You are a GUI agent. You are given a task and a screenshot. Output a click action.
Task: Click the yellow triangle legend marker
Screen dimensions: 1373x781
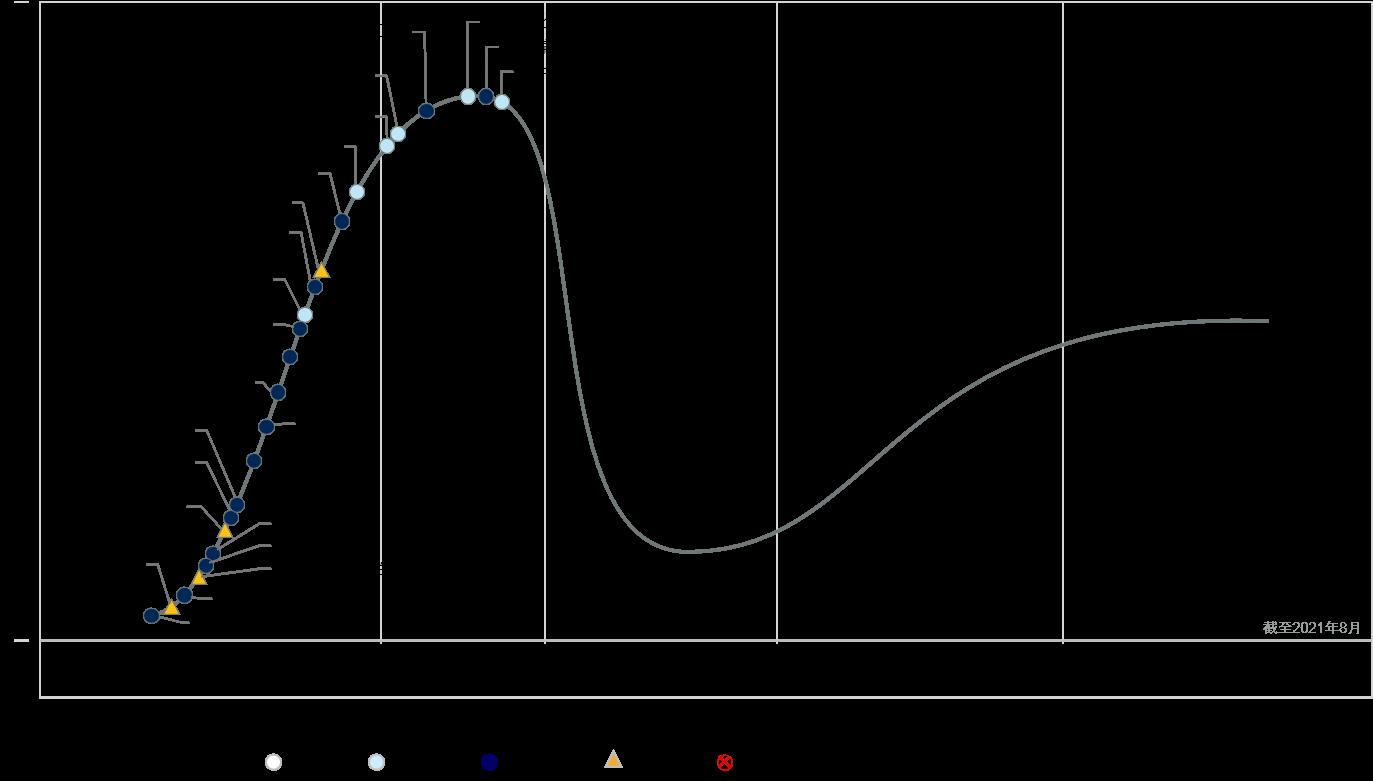point(613,759)
